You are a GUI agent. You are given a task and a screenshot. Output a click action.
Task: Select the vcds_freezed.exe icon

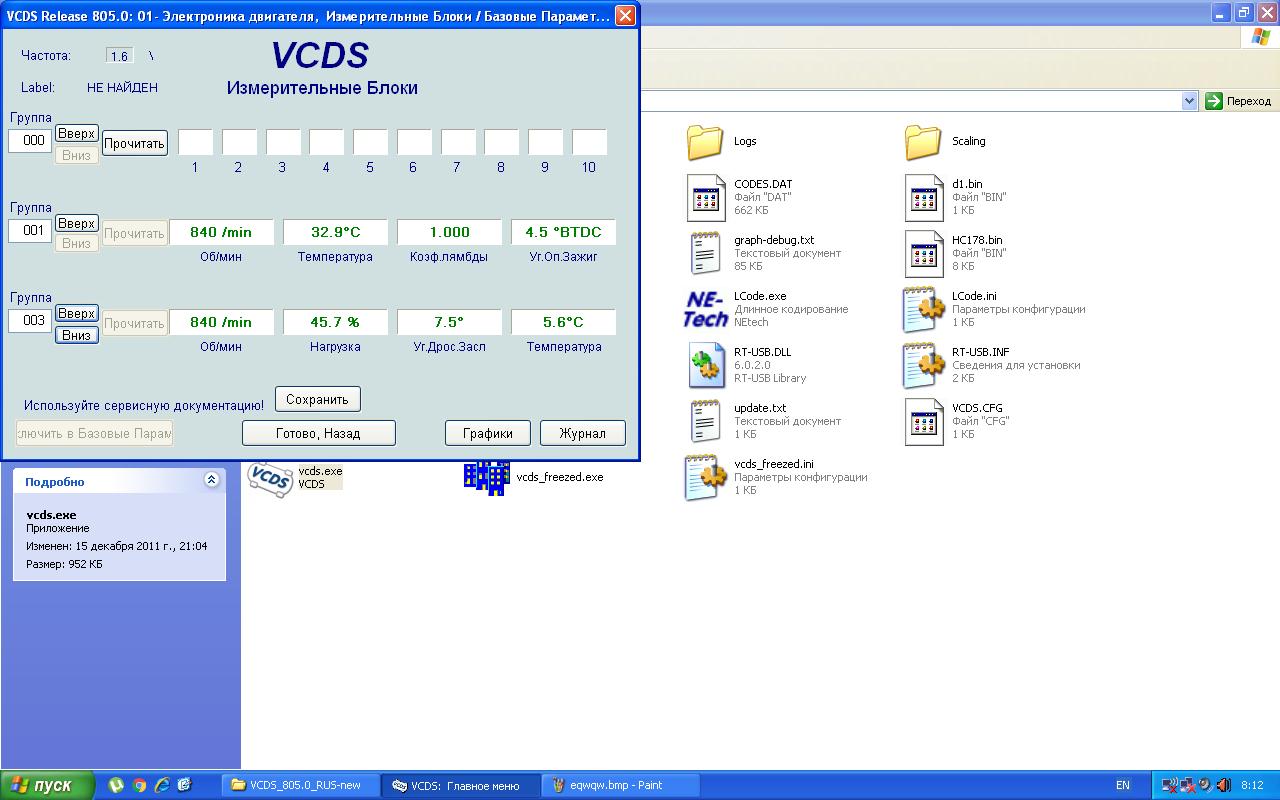(486, 477)
